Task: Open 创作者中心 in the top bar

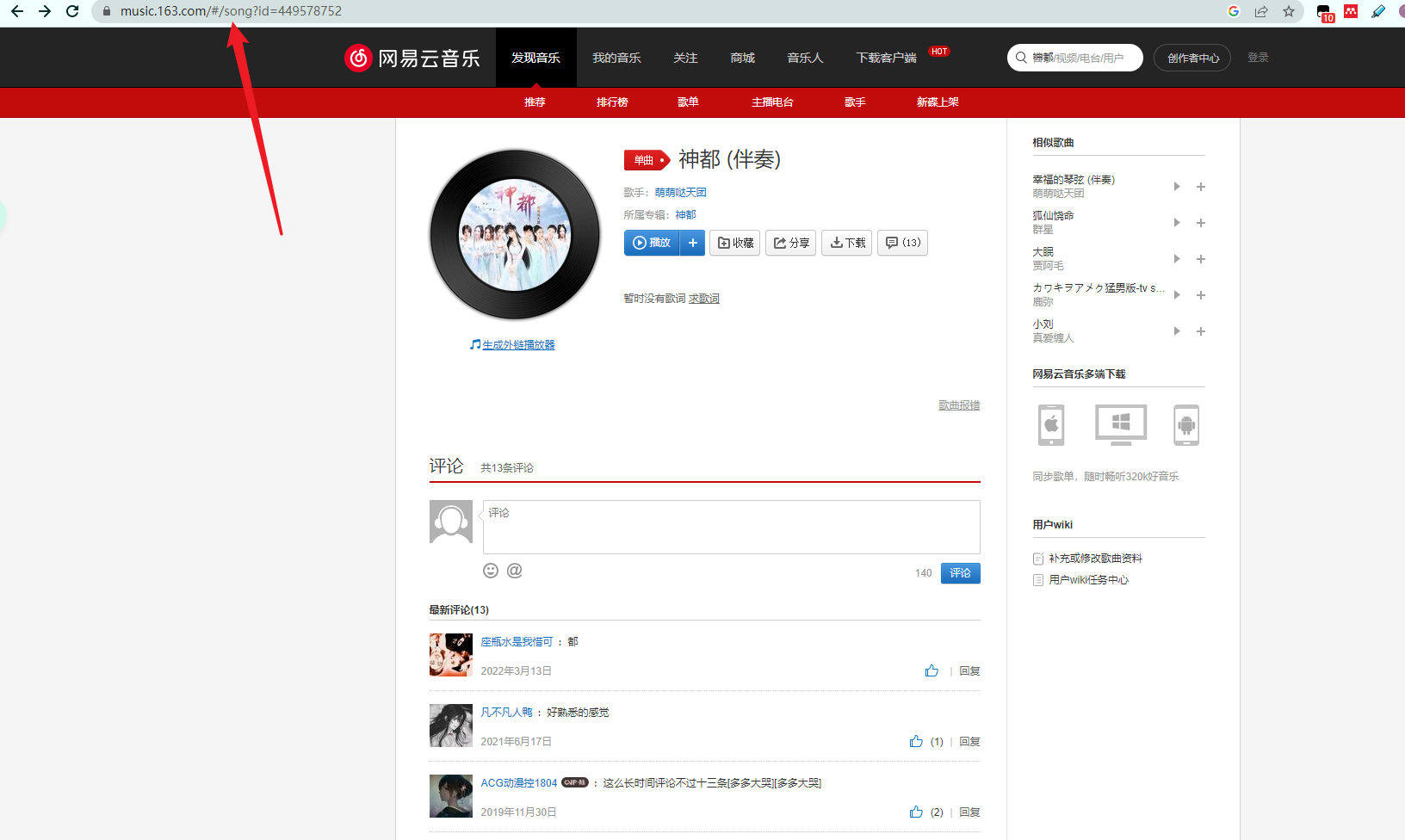Action: point(1191,57)
